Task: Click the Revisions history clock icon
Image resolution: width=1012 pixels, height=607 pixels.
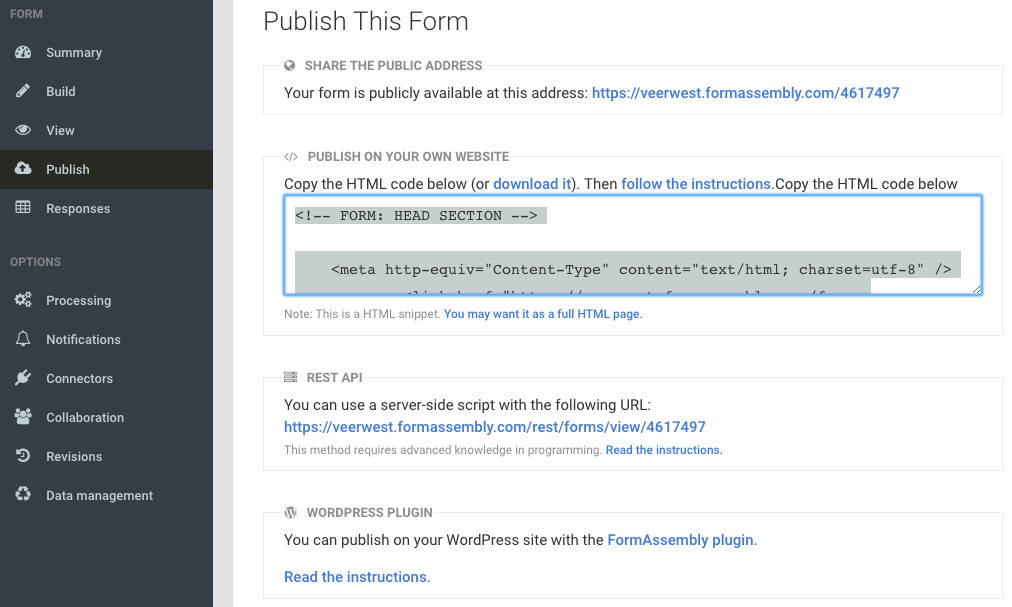Action: click(x=23, y=456)
